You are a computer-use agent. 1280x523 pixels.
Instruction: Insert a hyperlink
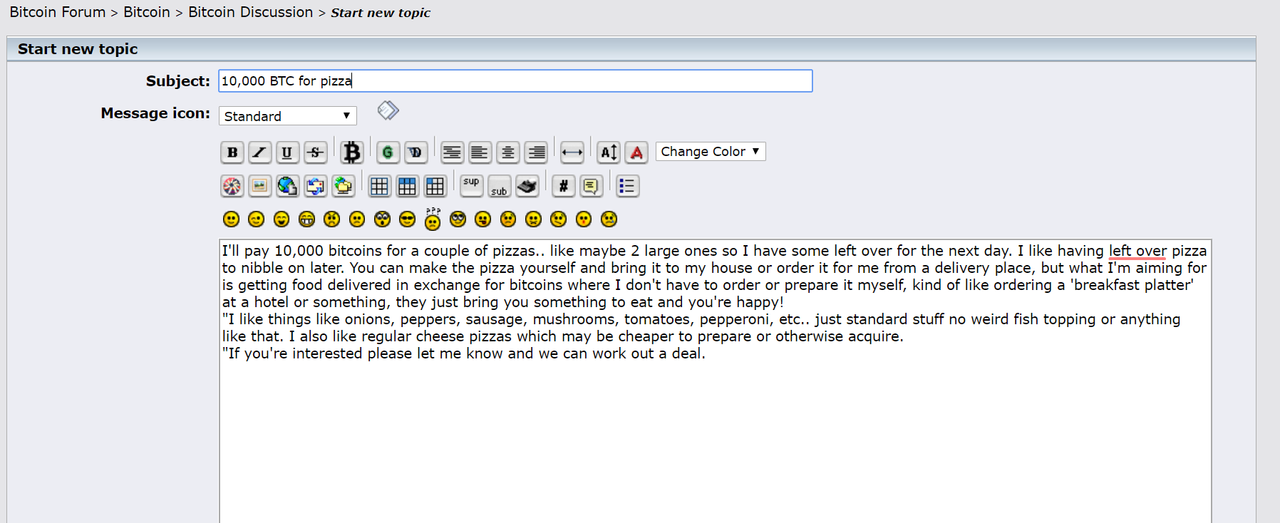288,185
